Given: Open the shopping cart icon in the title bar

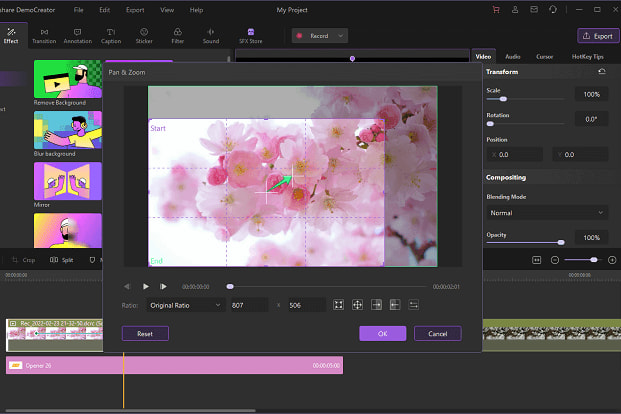Looking at the screenshot, I should tap(495, 9).
